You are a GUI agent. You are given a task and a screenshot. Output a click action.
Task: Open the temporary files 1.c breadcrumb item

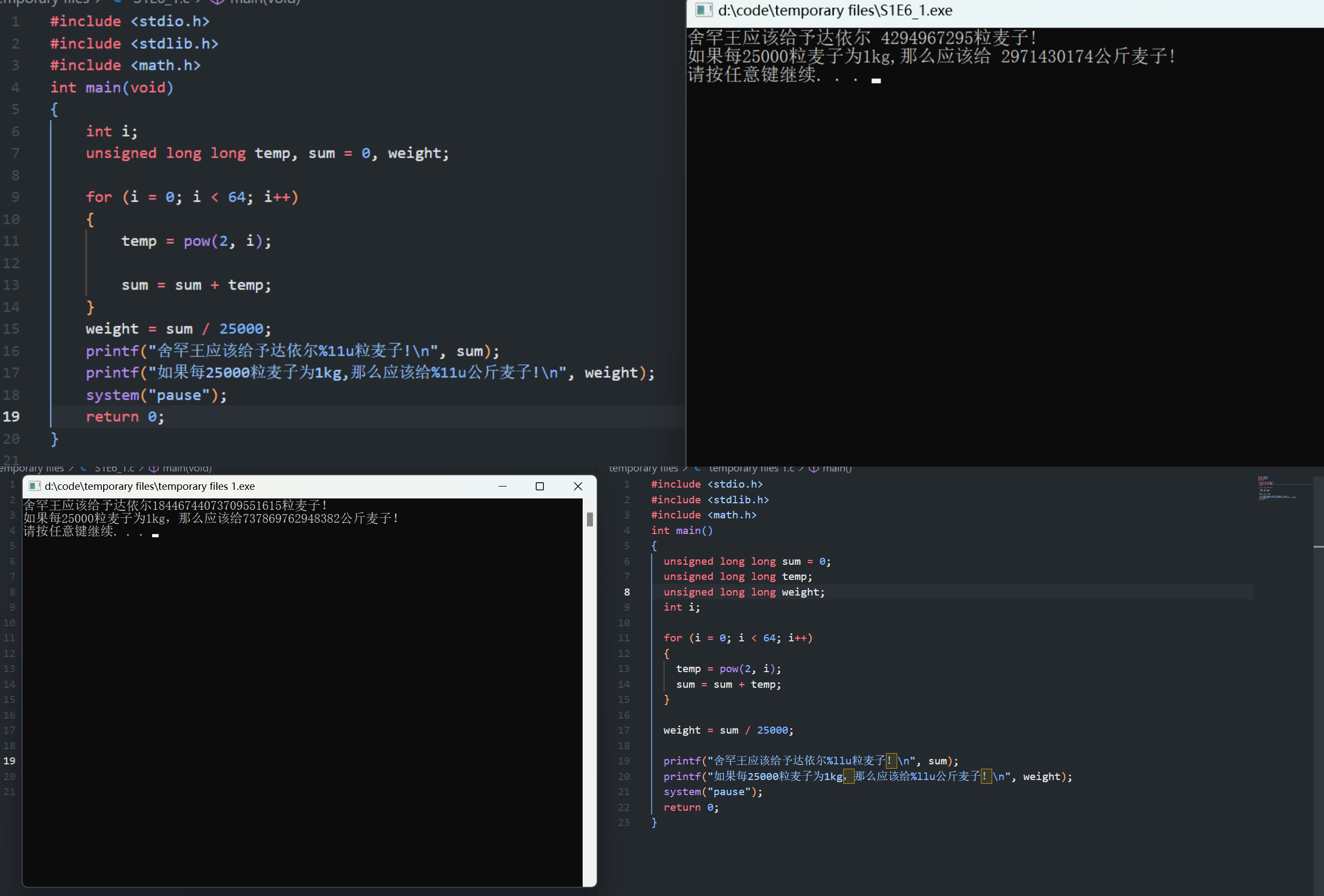[x=751, y=468]
